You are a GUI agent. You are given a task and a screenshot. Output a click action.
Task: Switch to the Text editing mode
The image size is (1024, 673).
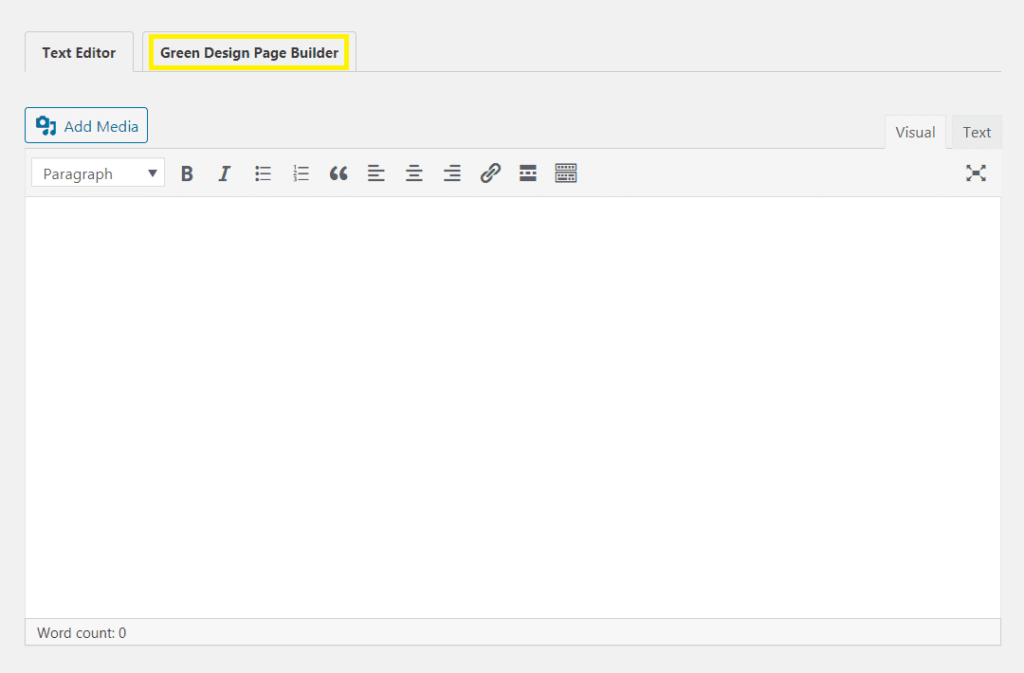(976, 131)
